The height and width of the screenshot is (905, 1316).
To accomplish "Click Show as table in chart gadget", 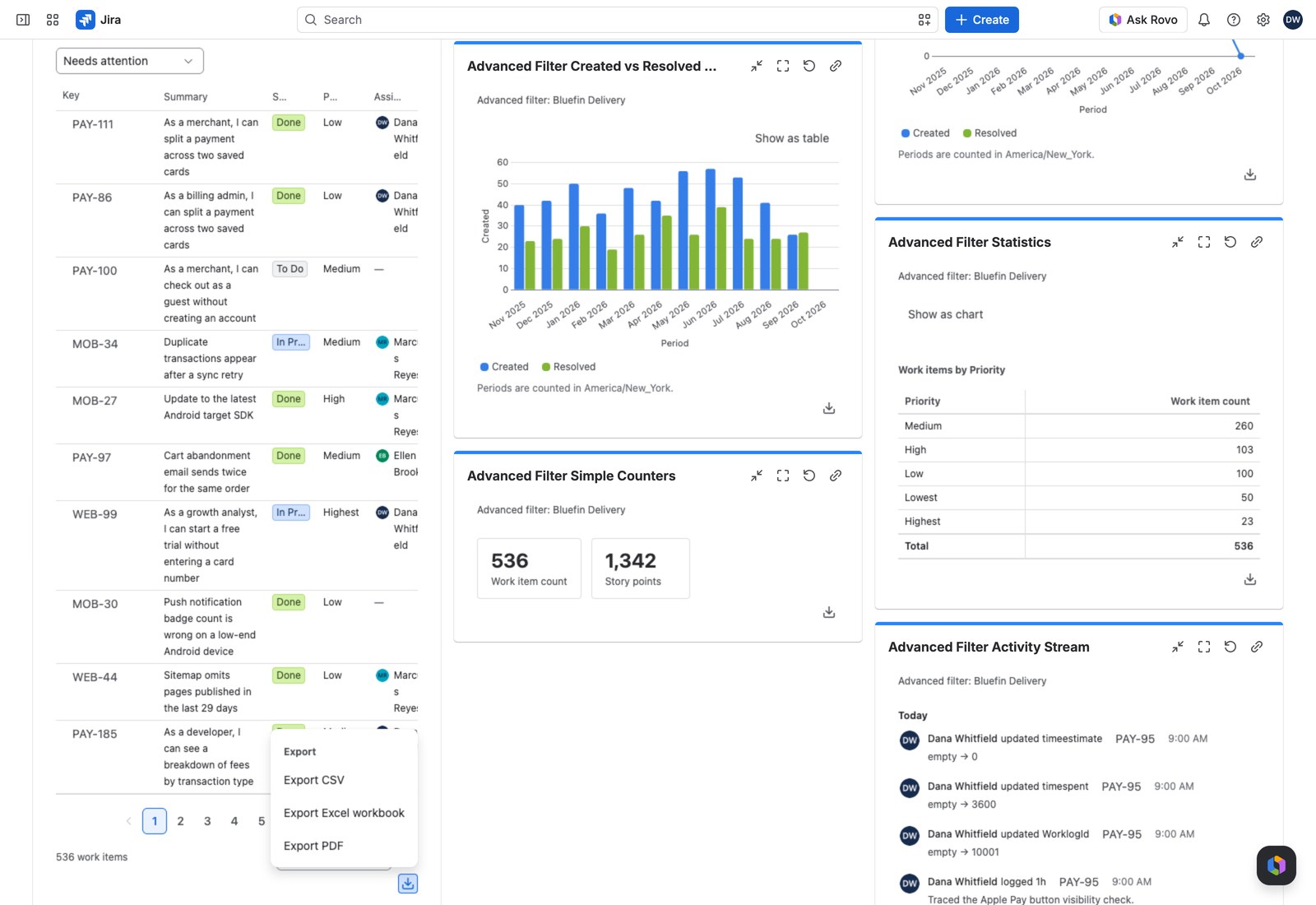I will click(x=792, y=138).
